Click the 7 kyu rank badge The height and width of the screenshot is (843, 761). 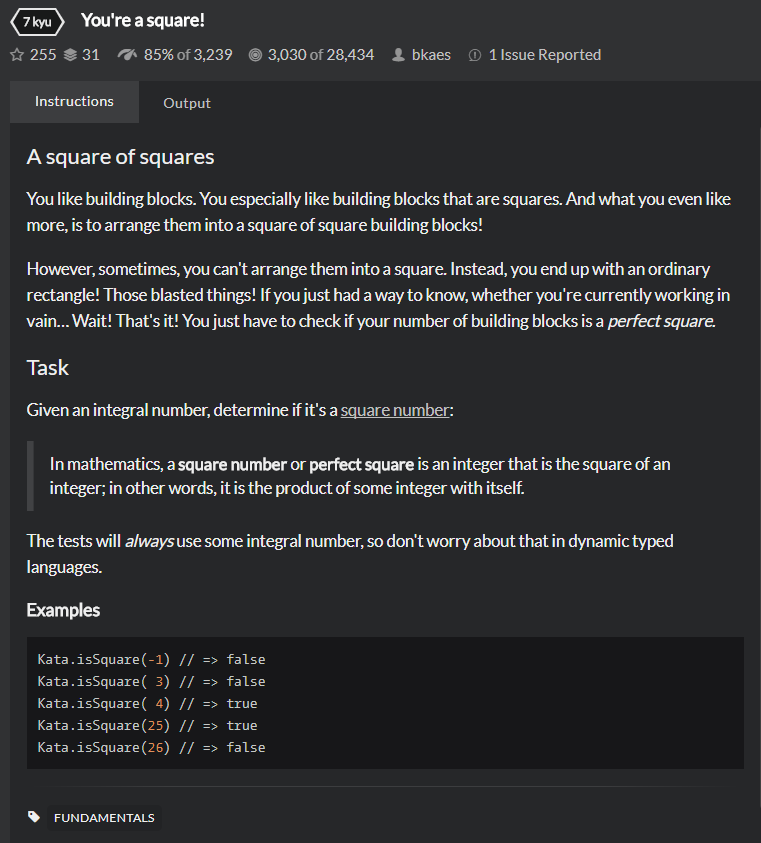pyautogui.click(x=36, y=21)
